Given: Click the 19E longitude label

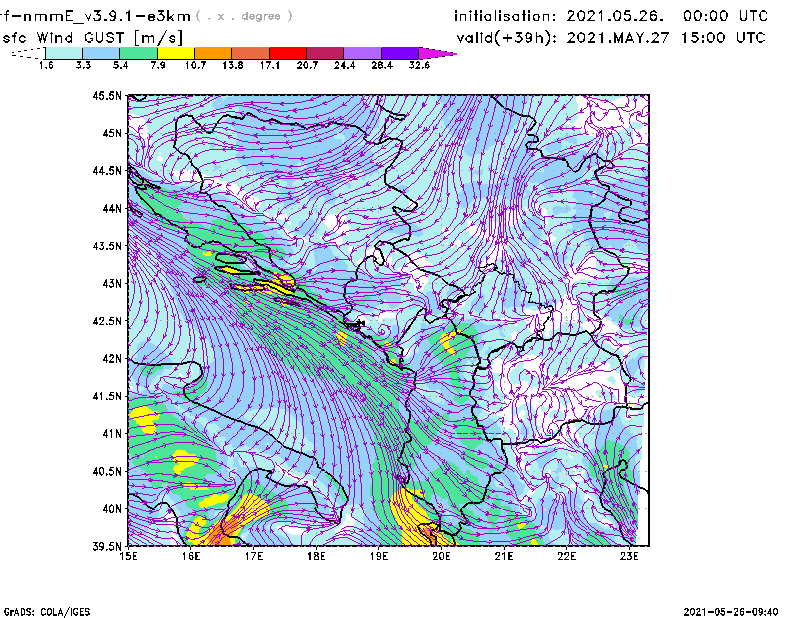Looking at the screenshot, I should [379, 556].
